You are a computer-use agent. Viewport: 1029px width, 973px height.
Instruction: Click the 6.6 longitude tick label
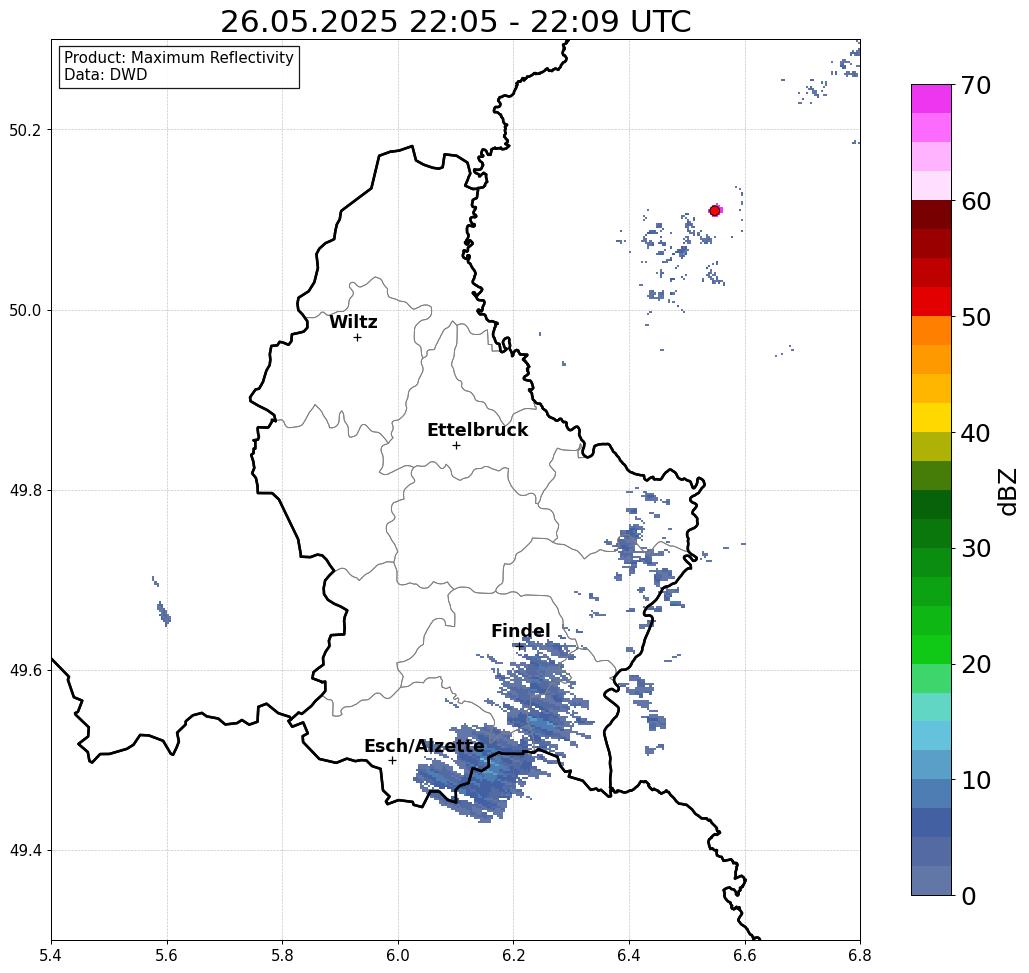click(x=745, y=956)
